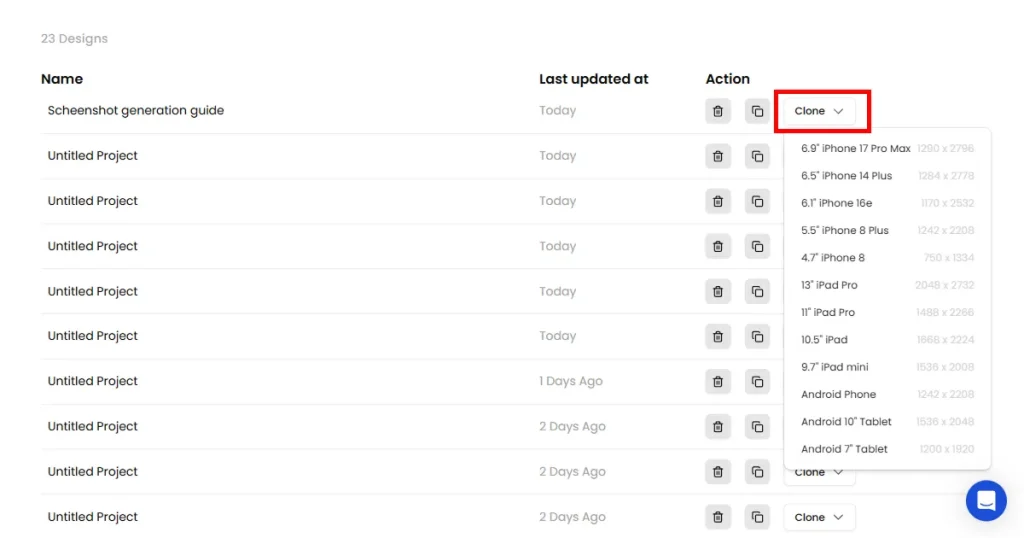Open the Scheenshot generation guide design
The height and width of the screenshot is (538, 1024).
[x=136, y=110]
